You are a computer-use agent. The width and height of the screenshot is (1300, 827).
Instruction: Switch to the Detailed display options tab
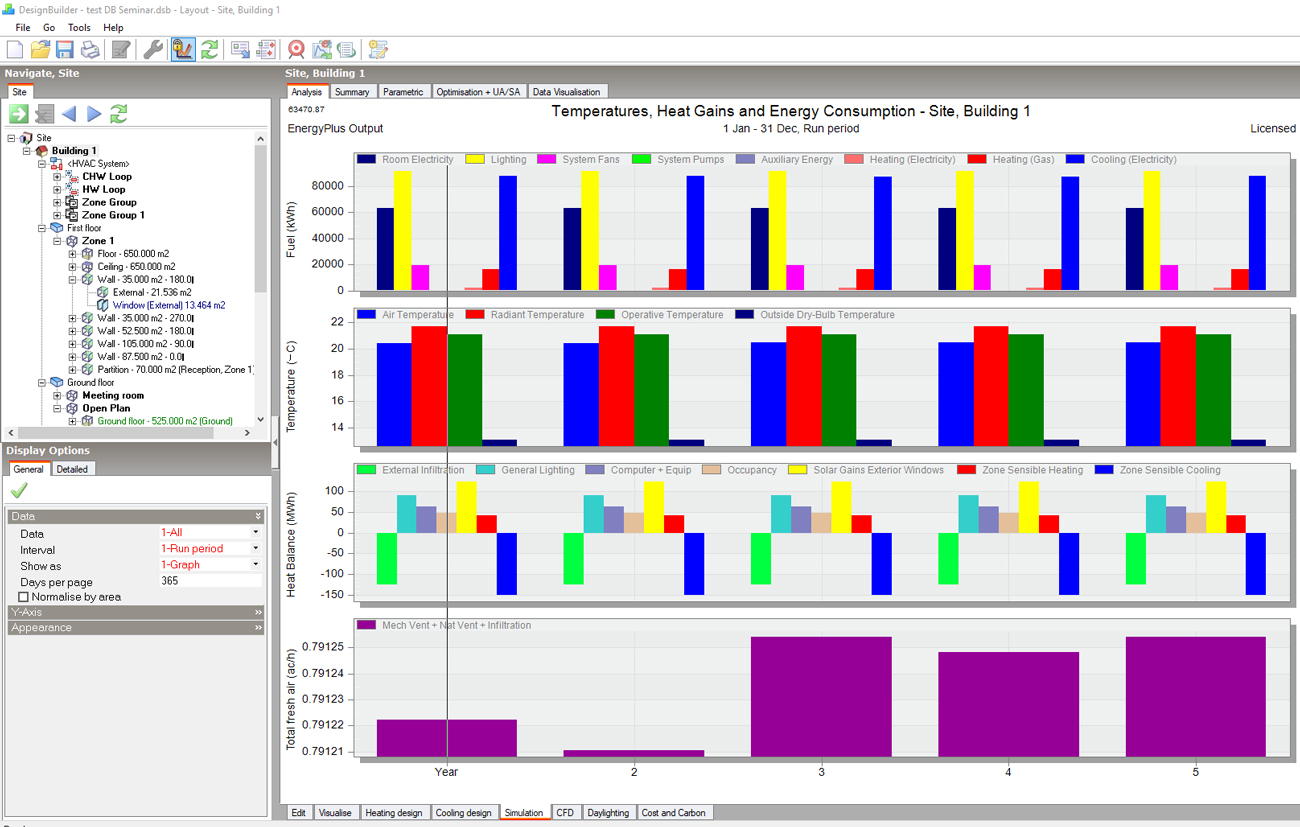72,469
